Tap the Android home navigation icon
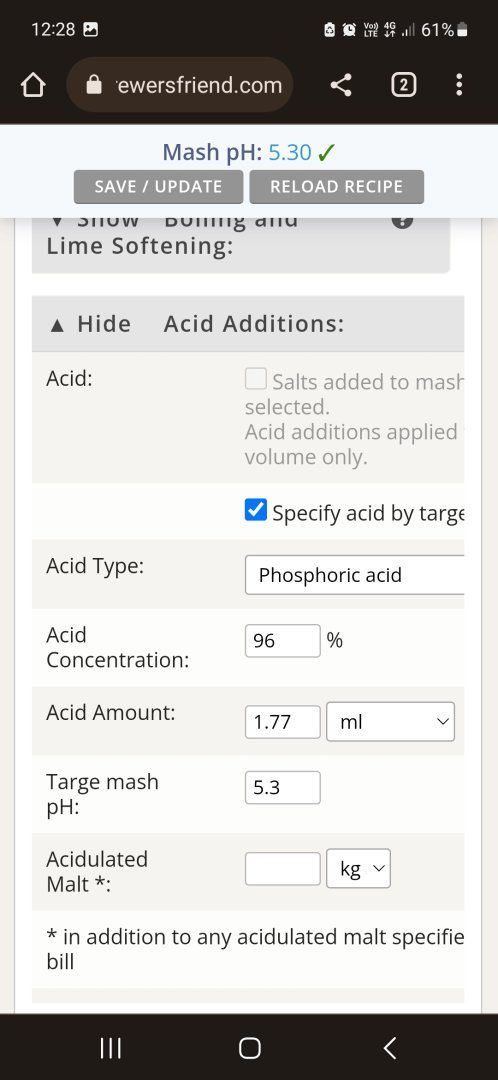Screen dimensions: 498x1080 (249, 1048)
